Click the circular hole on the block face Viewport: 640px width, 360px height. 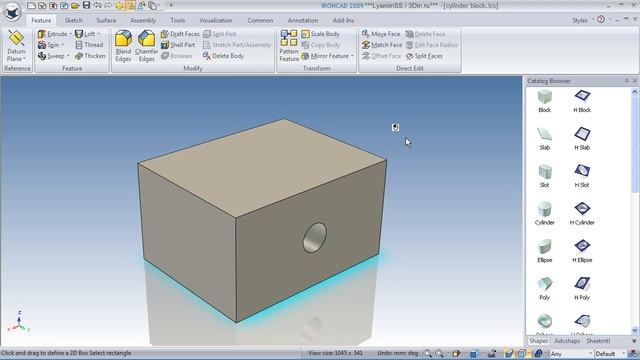pyautogui.click(x=315, y=237)
